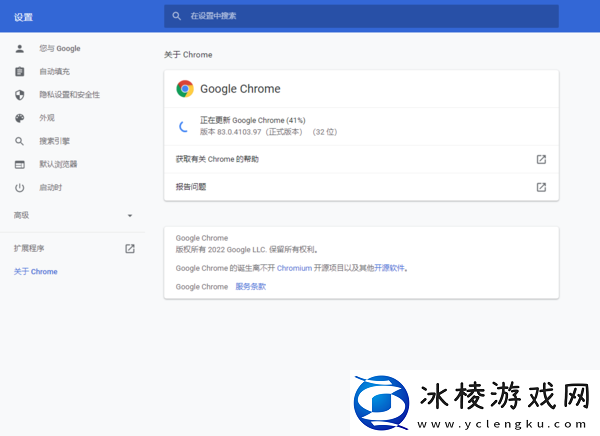Click the palette icon for 外观
Screen dimensions: 600x436
click(x=20, y=118)
